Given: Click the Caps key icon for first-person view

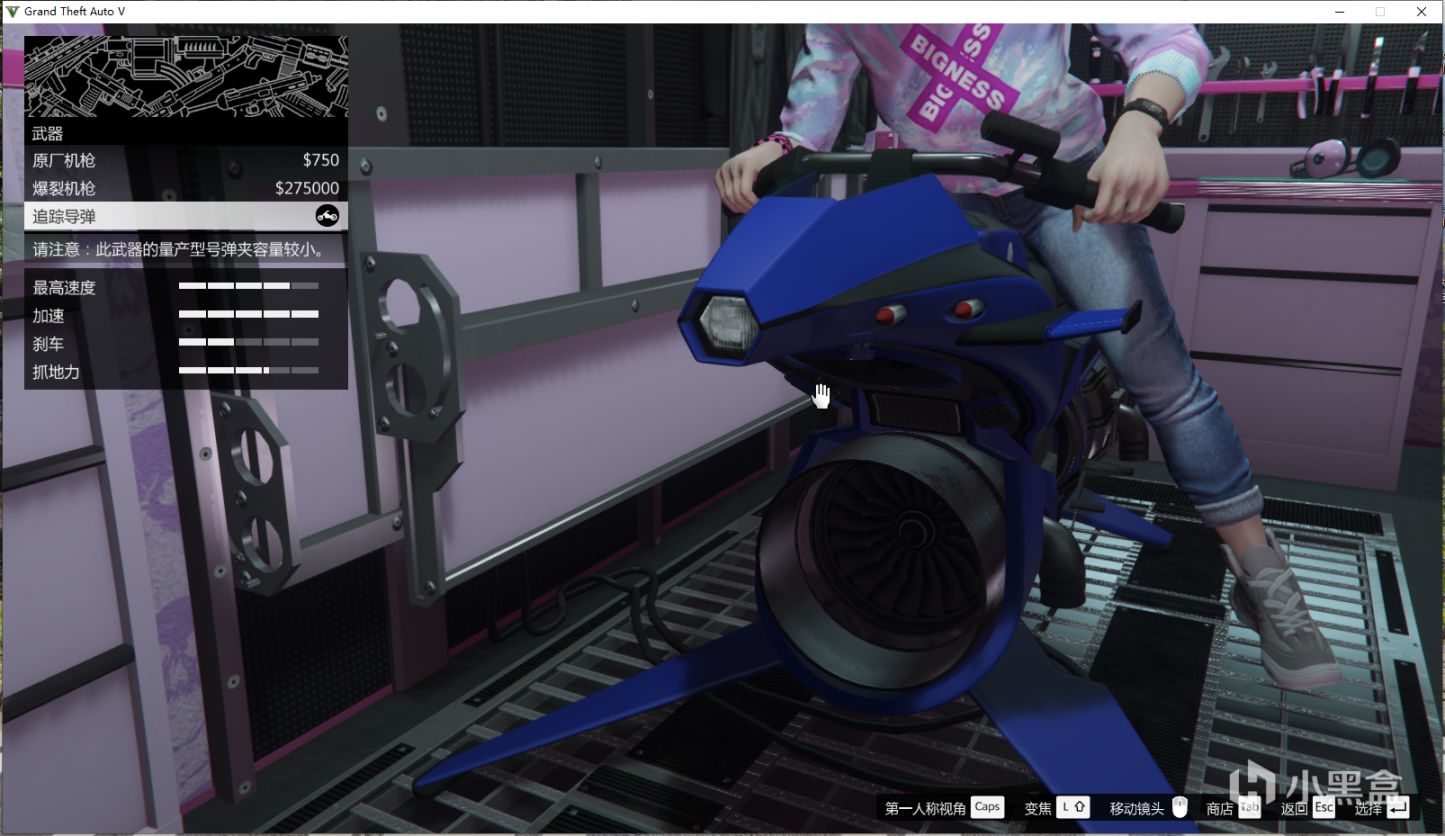Looking at the screenshot, I should pyautogui.click(x=987, y=807).
